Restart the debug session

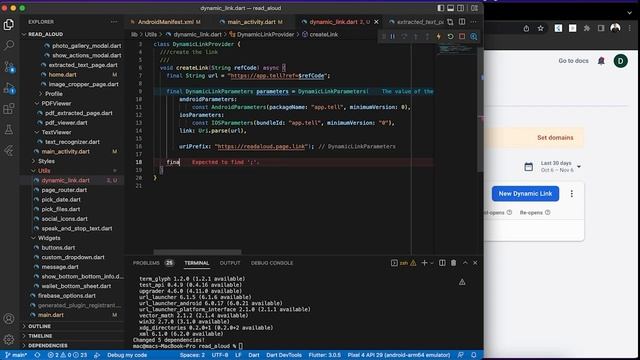pyautogui.click(x=450, y=36)
